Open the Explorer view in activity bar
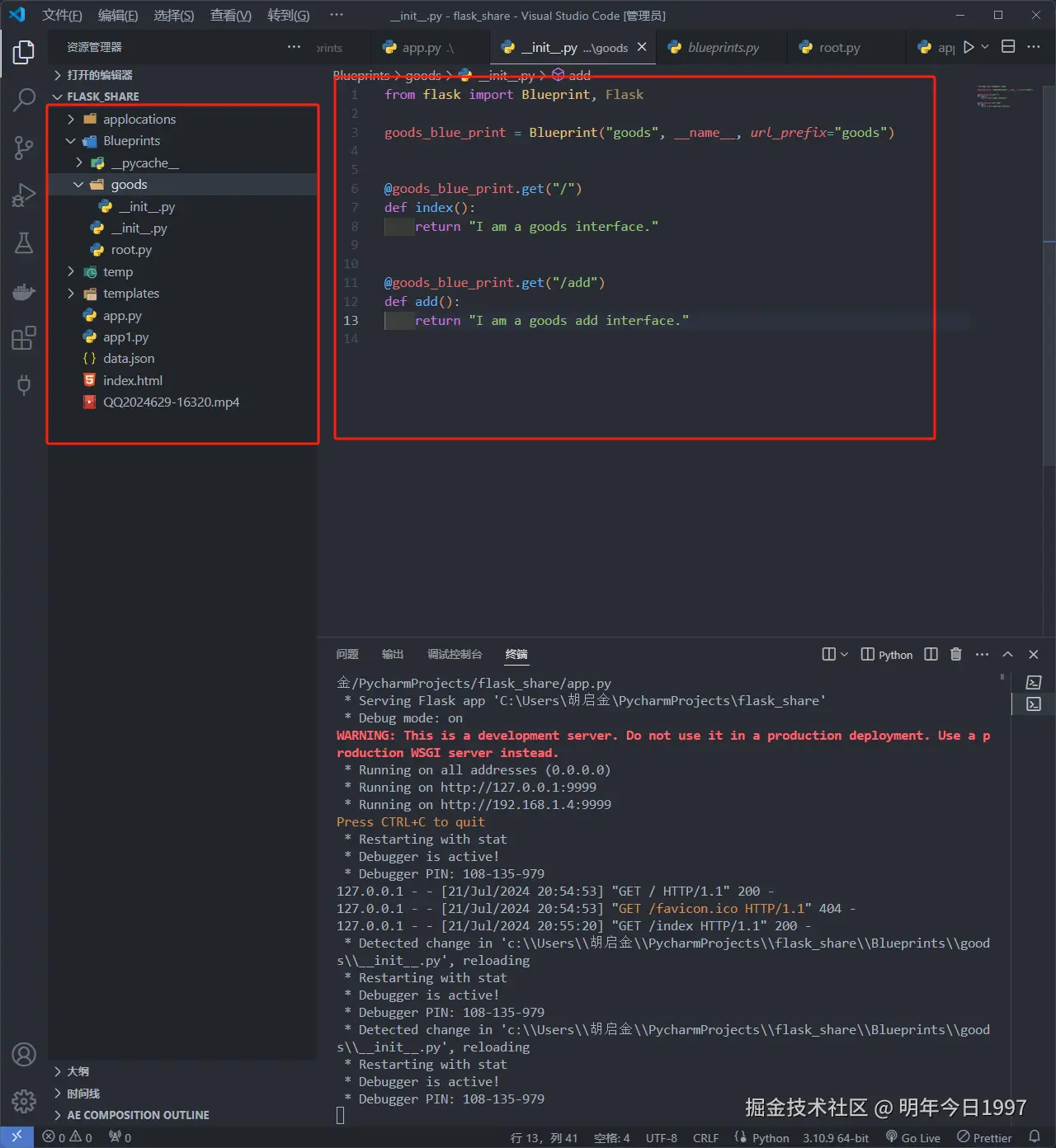1056x1148 pixels. click(24, 52)
